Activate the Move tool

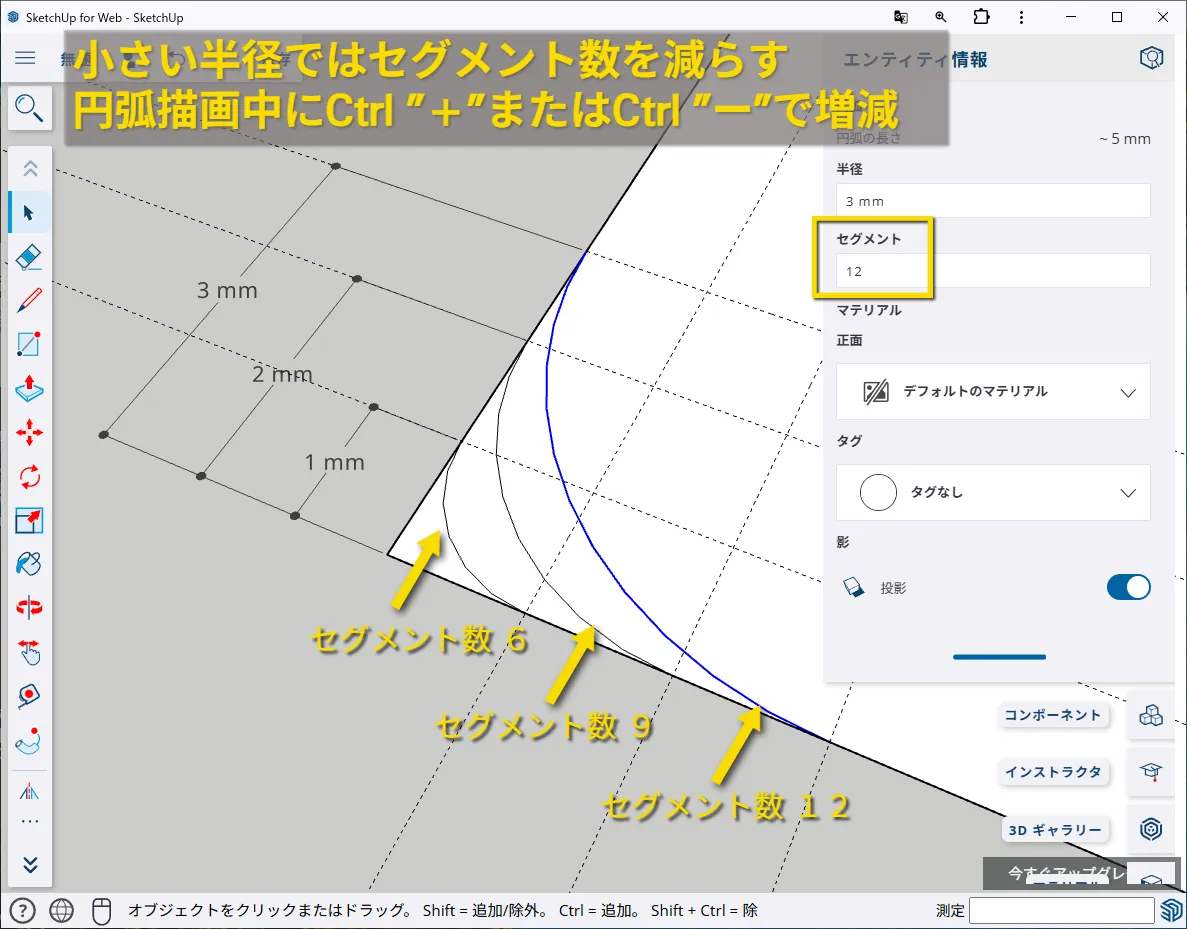[x=29, y=433]
